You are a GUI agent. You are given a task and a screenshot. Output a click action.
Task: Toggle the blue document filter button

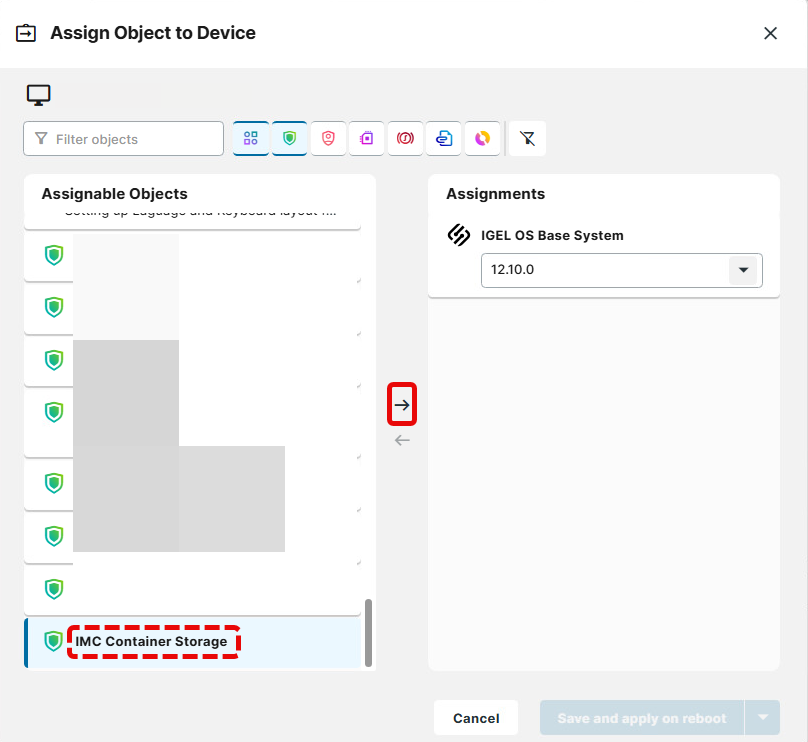pyautogui.click(x=444, y=138)
